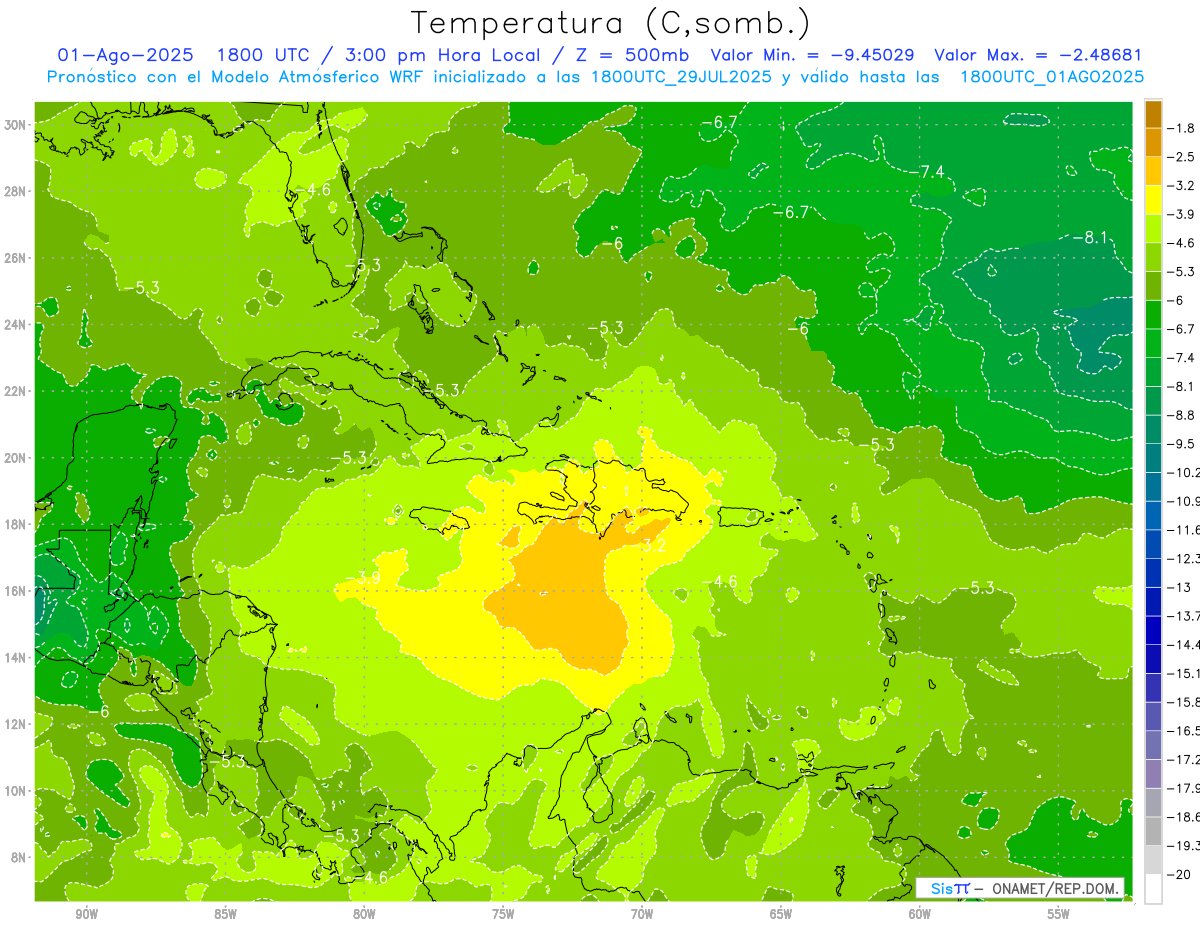The width and height of the screenshot is (1200, 927).
Task: Click the -11.6 colorbar scale label
Action: [1185, 529]
